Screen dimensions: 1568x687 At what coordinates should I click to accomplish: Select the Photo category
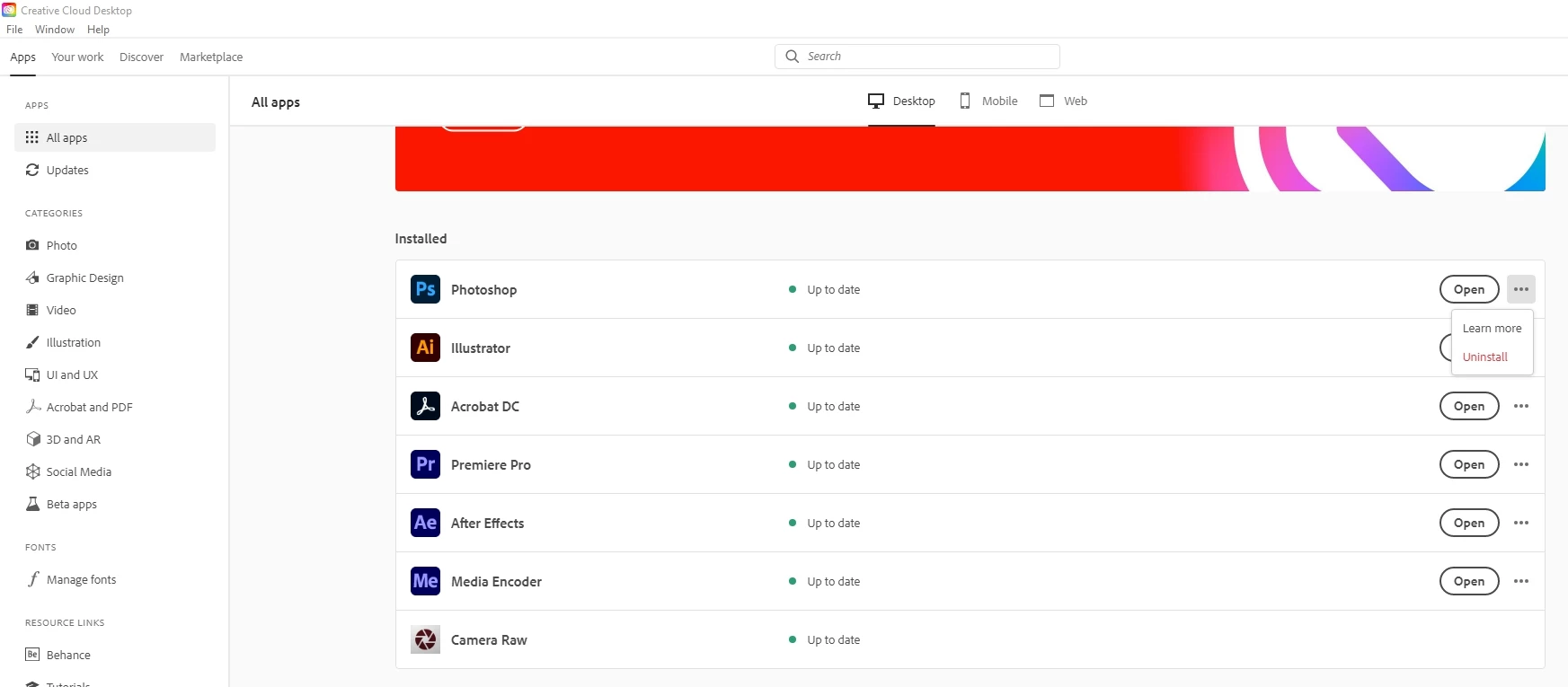tap(115, 245)
